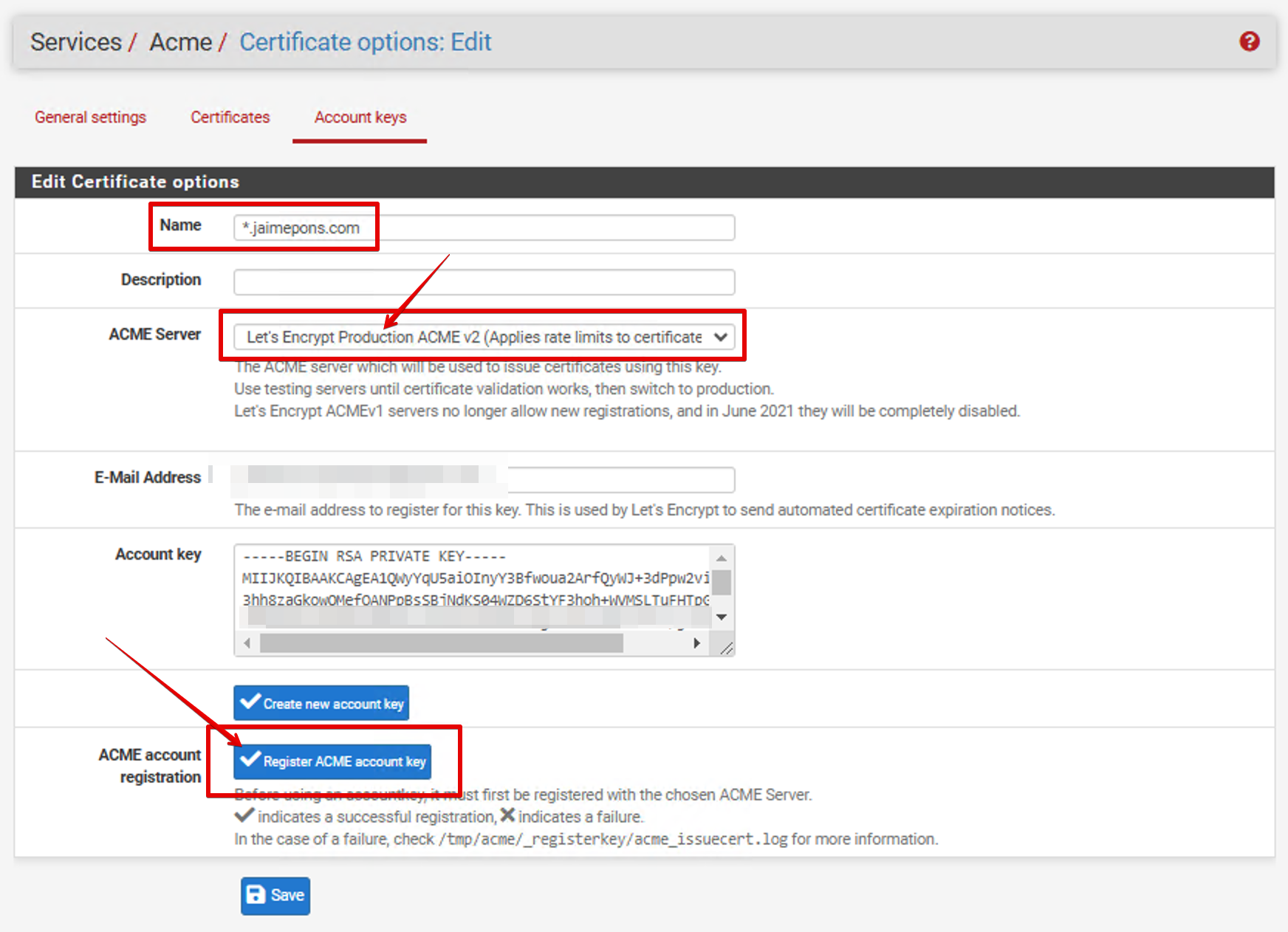The width and height of the screenshot is (1288, 932).
Task: Click Services in the breadcrumb
Action: coord(75,42)
